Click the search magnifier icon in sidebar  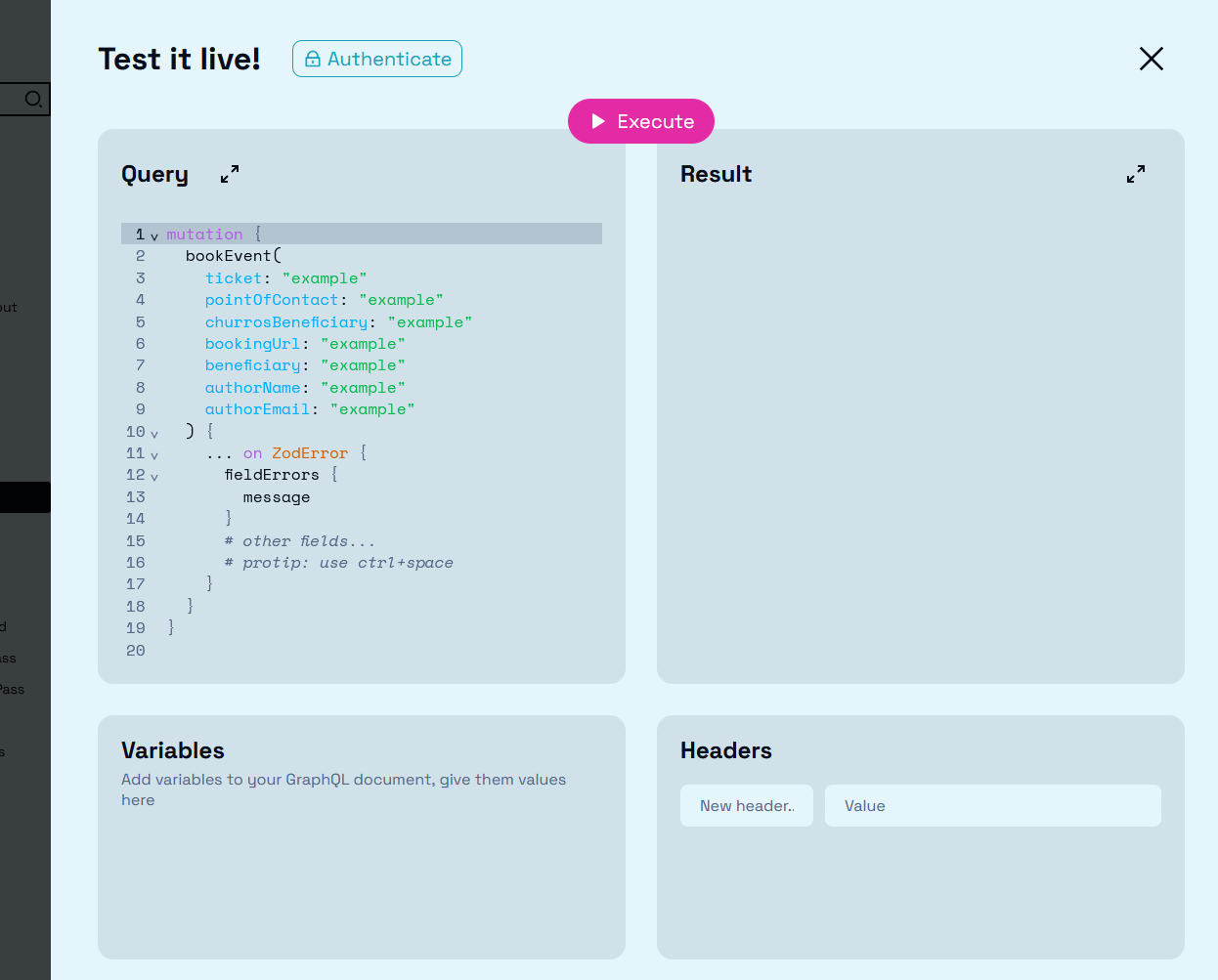pos(33,99)
